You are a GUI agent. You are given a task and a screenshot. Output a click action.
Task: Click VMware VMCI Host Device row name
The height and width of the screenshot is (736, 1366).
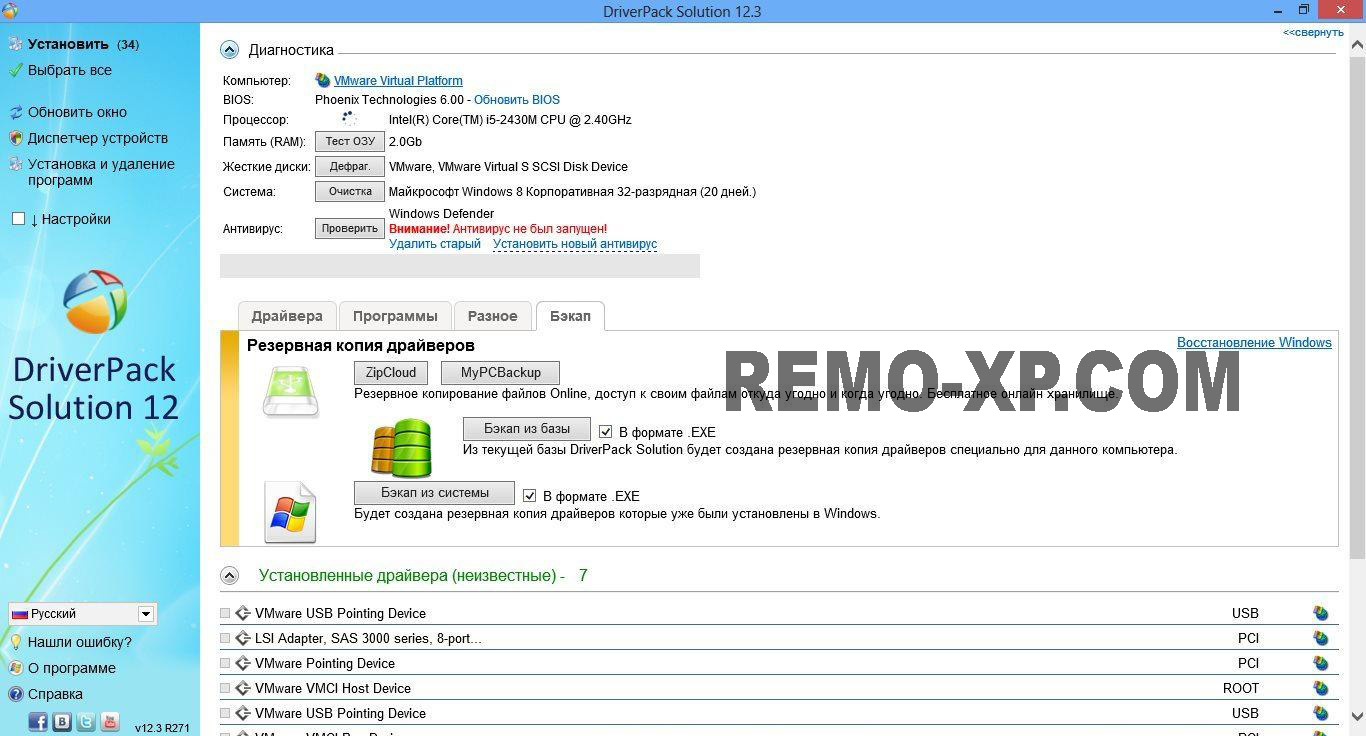click(333, 688)
